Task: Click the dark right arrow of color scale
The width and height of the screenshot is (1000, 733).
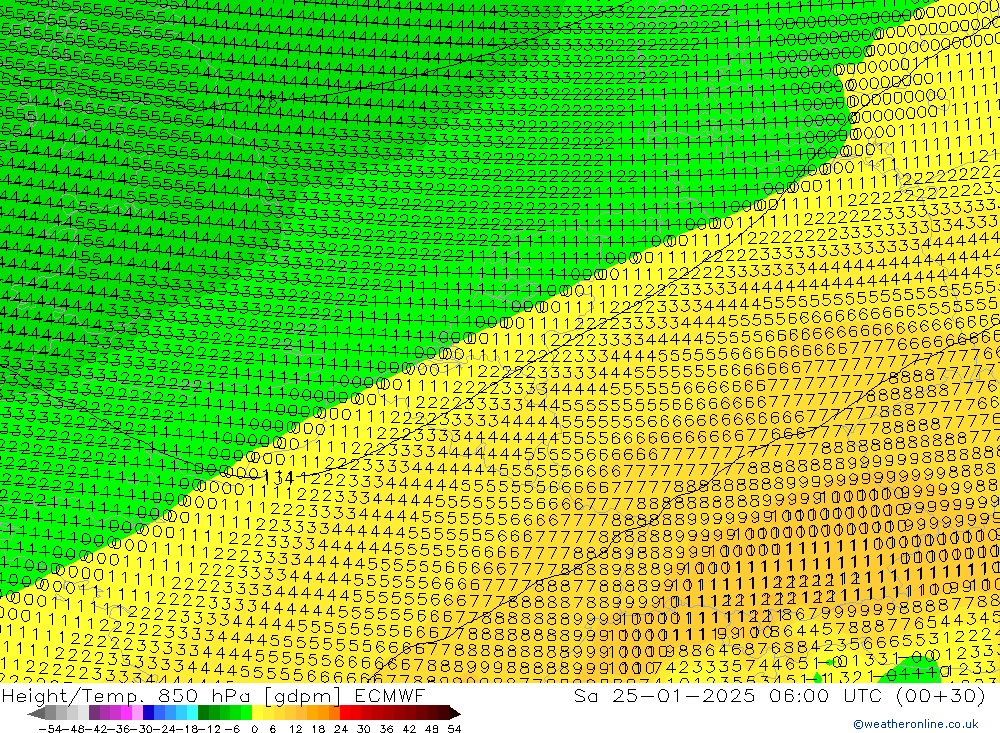Action: 455,714
